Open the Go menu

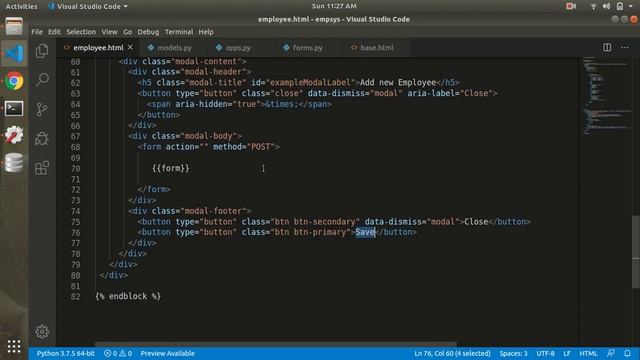point(127,32)
